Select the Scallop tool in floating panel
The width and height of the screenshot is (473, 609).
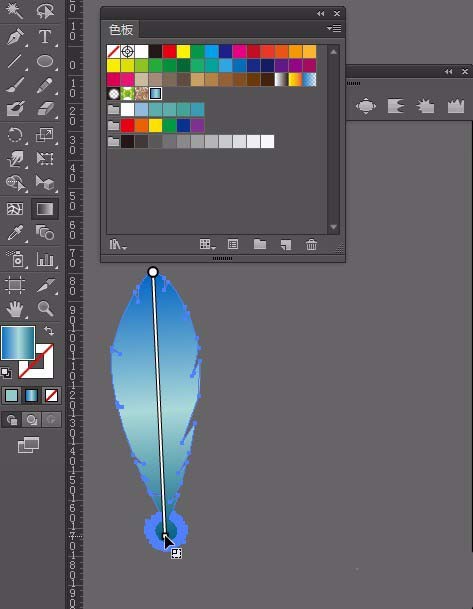pyautogui.click(x=396, y=106)
